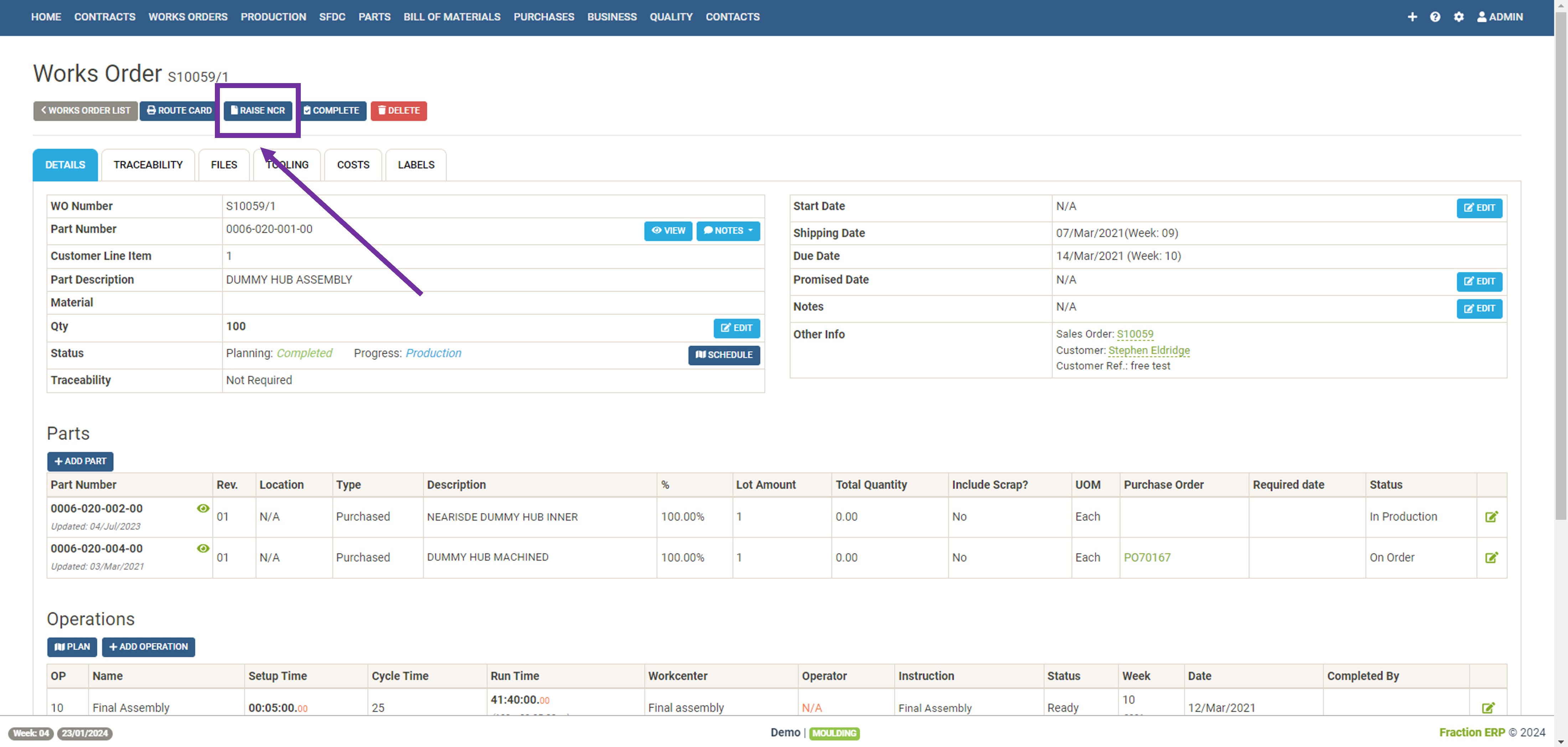
Task: Switch to the COSTS tab
Action: [x=353, y=164]
